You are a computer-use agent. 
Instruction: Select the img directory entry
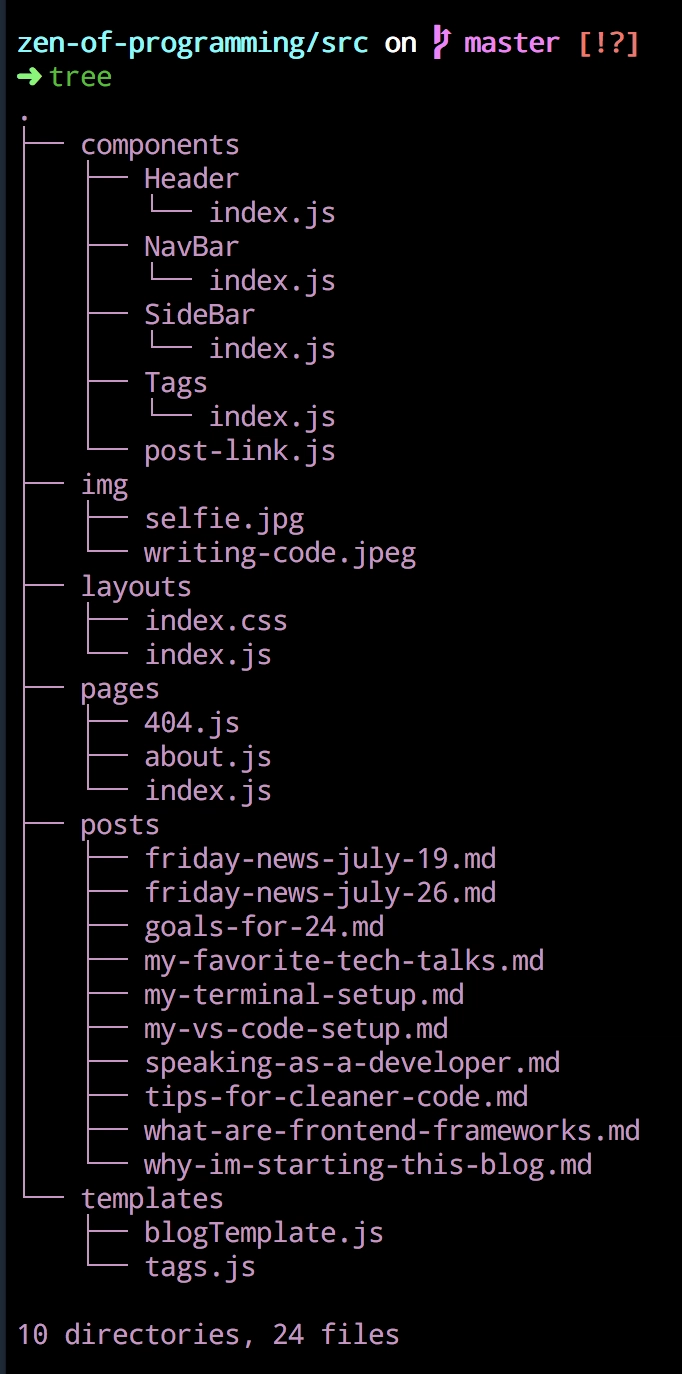coord(105,486)
